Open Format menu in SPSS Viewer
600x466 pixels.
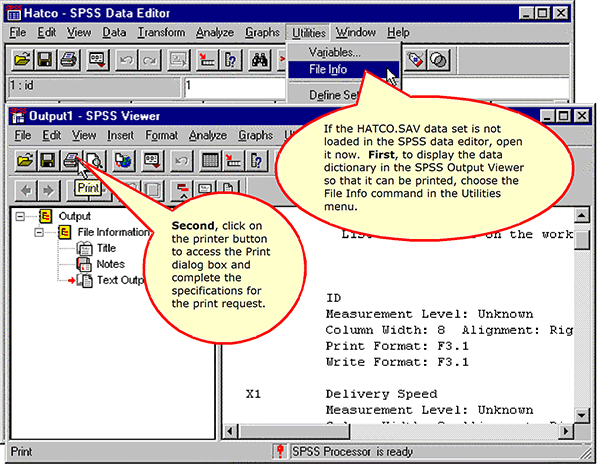pos(161,135)
